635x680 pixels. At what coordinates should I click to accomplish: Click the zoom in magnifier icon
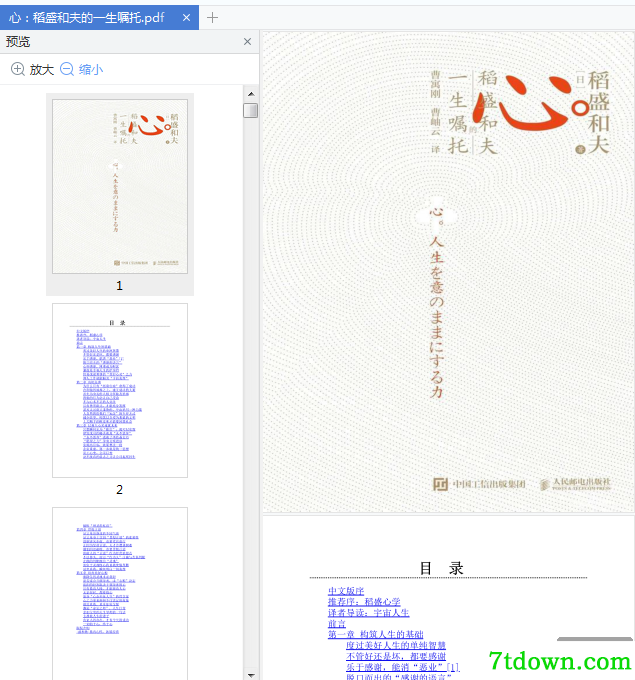[x=17, y=69]
